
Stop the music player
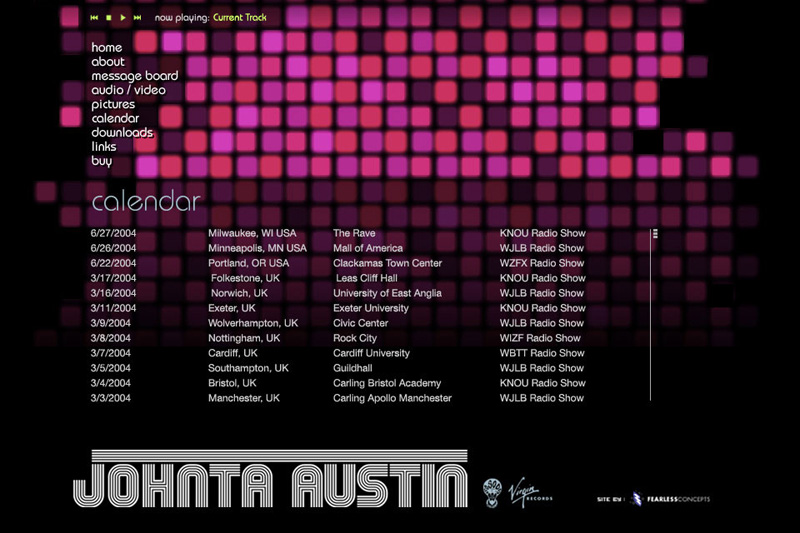tap(108, 17)
